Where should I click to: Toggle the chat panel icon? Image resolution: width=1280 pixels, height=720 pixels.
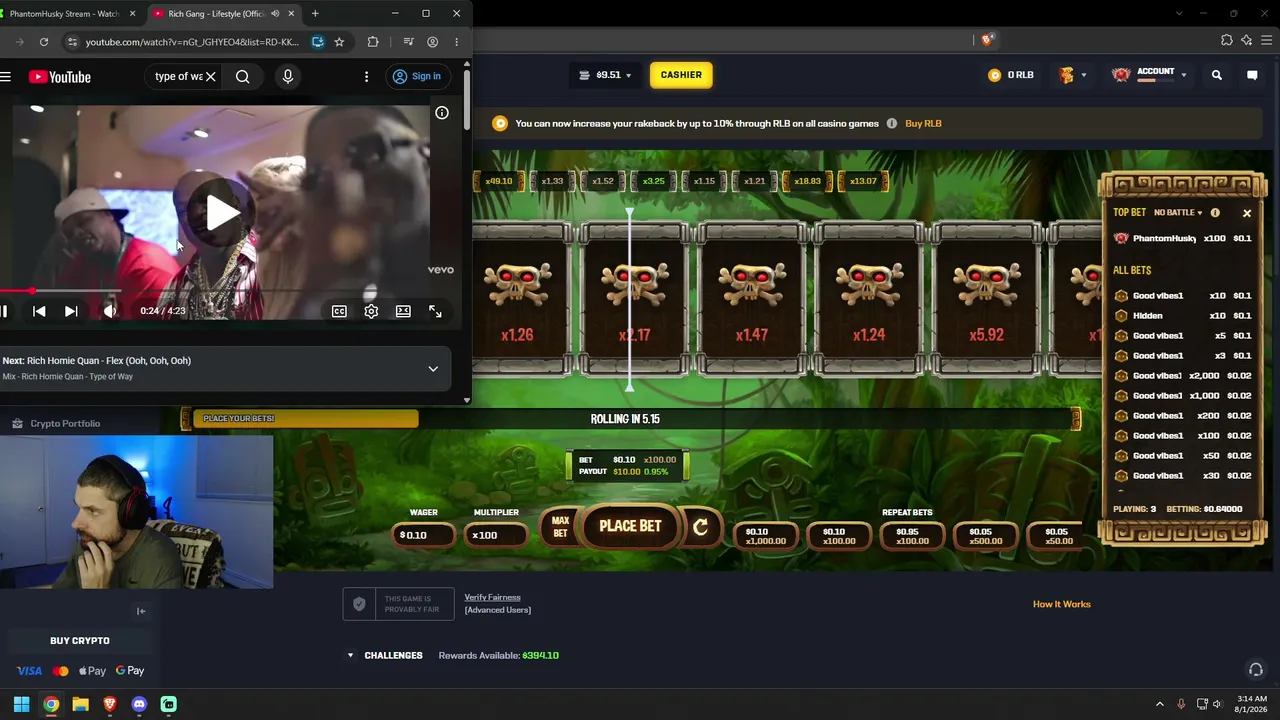[1252, 75]
